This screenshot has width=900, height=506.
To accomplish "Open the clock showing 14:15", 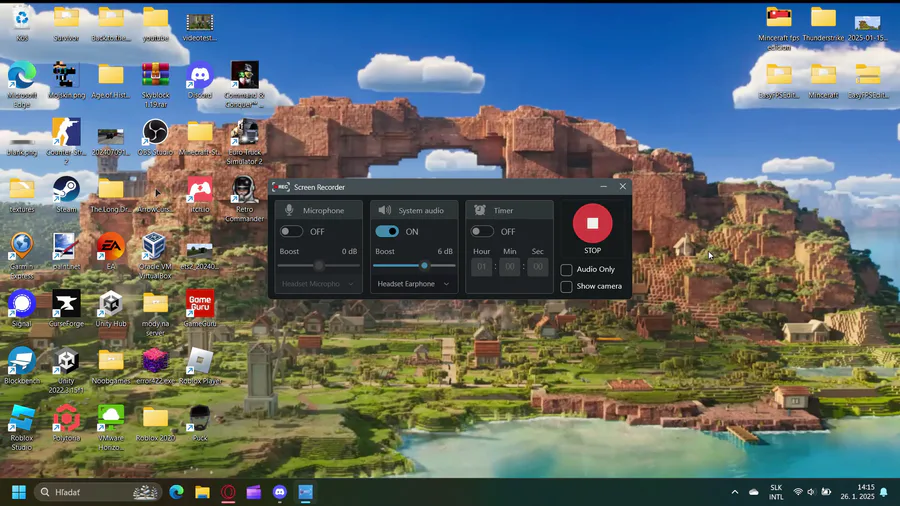I will (x=858, y=492).
